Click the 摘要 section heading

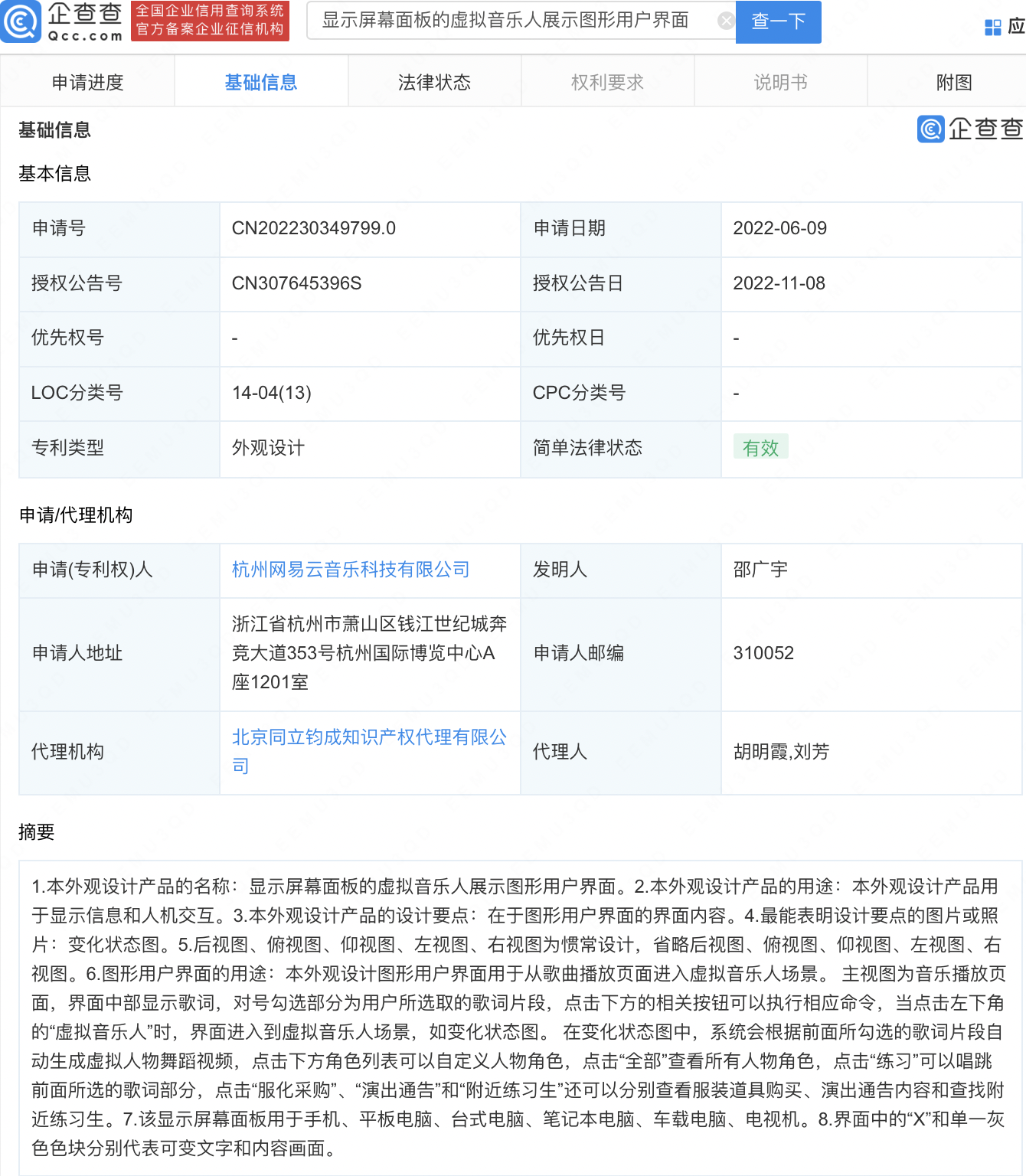pos(36,832)
